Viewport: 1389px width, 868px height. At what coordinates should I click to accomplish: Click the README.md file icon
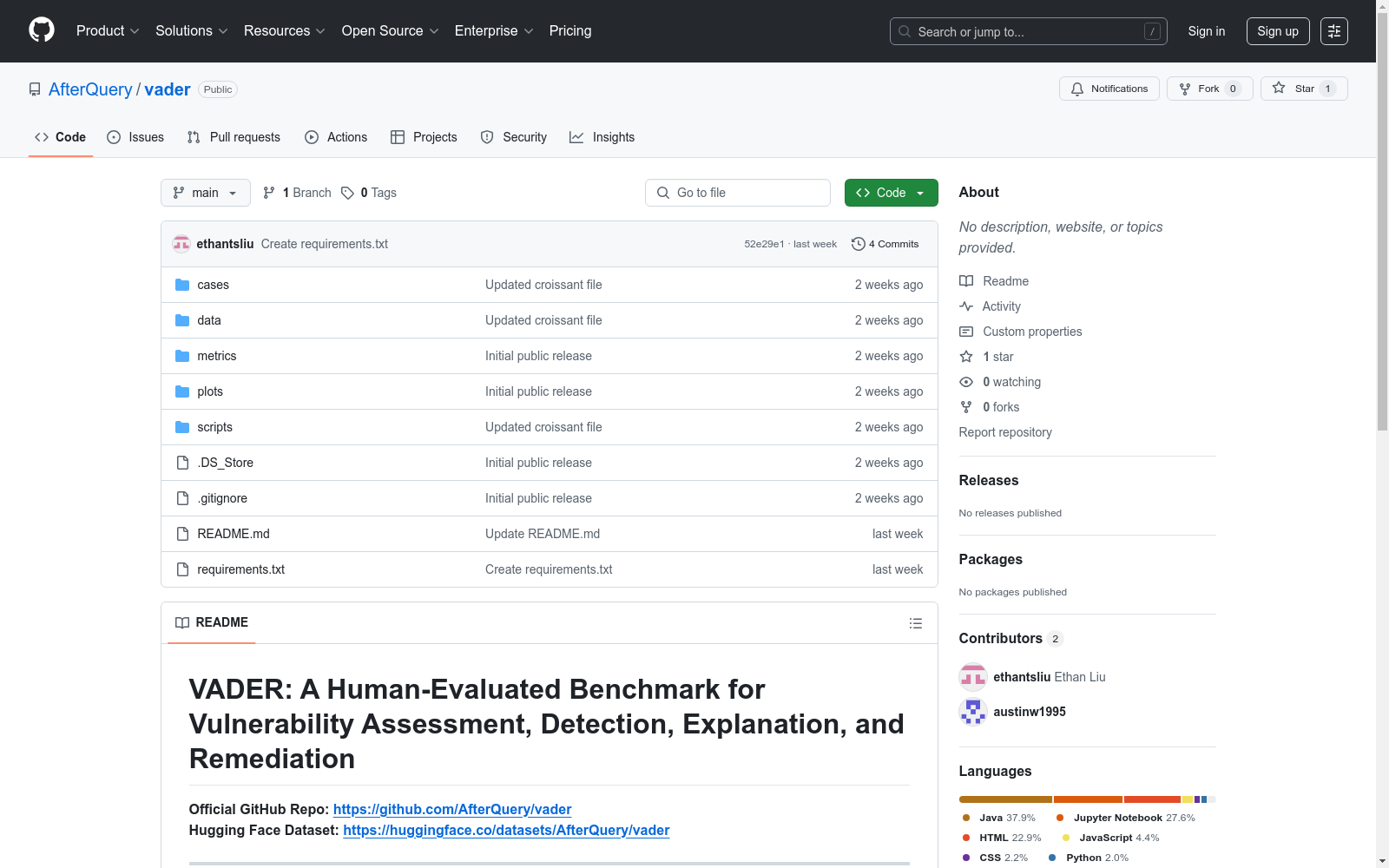coord(182,534)
